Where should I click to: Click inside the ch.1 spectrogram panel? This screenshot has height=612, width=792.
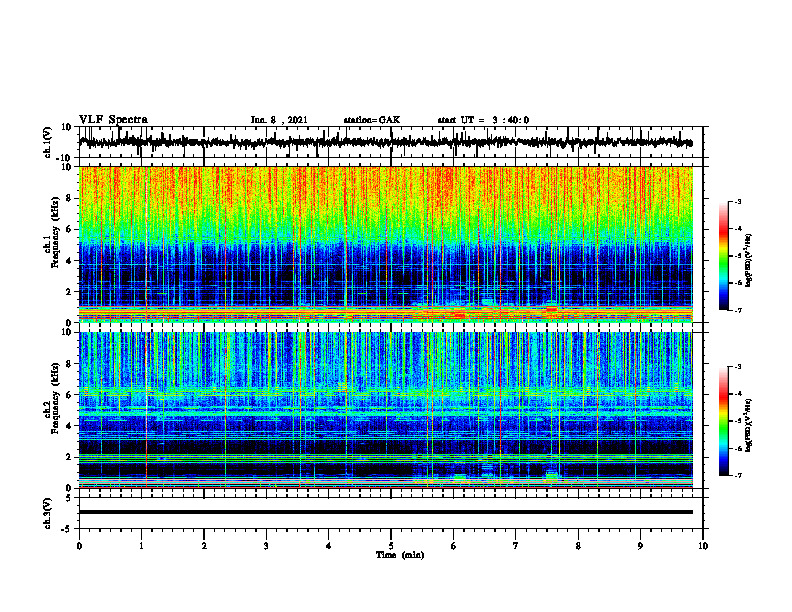(x=385, y=244)
